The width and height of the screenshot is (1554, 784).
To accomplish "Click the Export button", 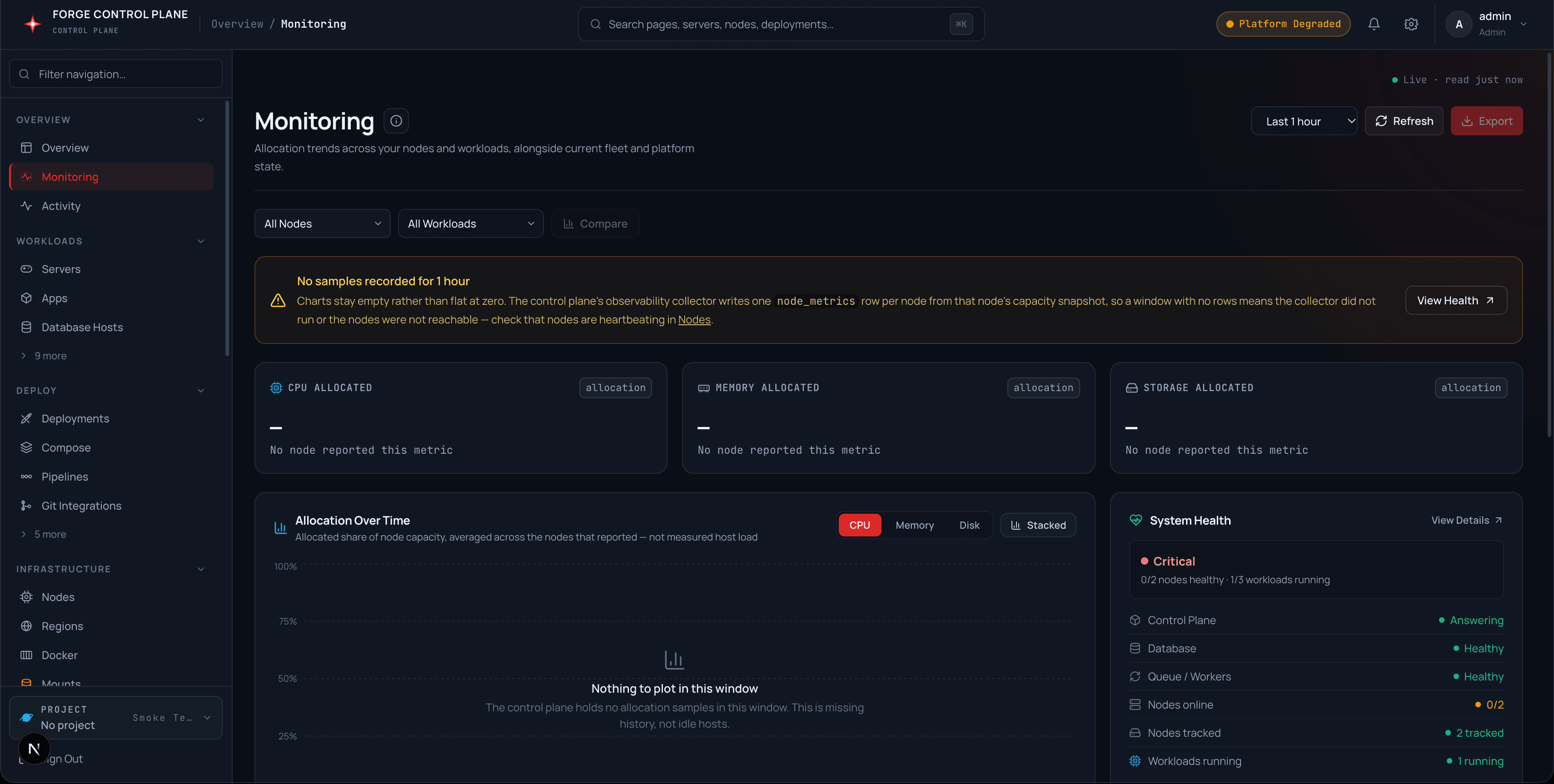I will (1486, 121).
